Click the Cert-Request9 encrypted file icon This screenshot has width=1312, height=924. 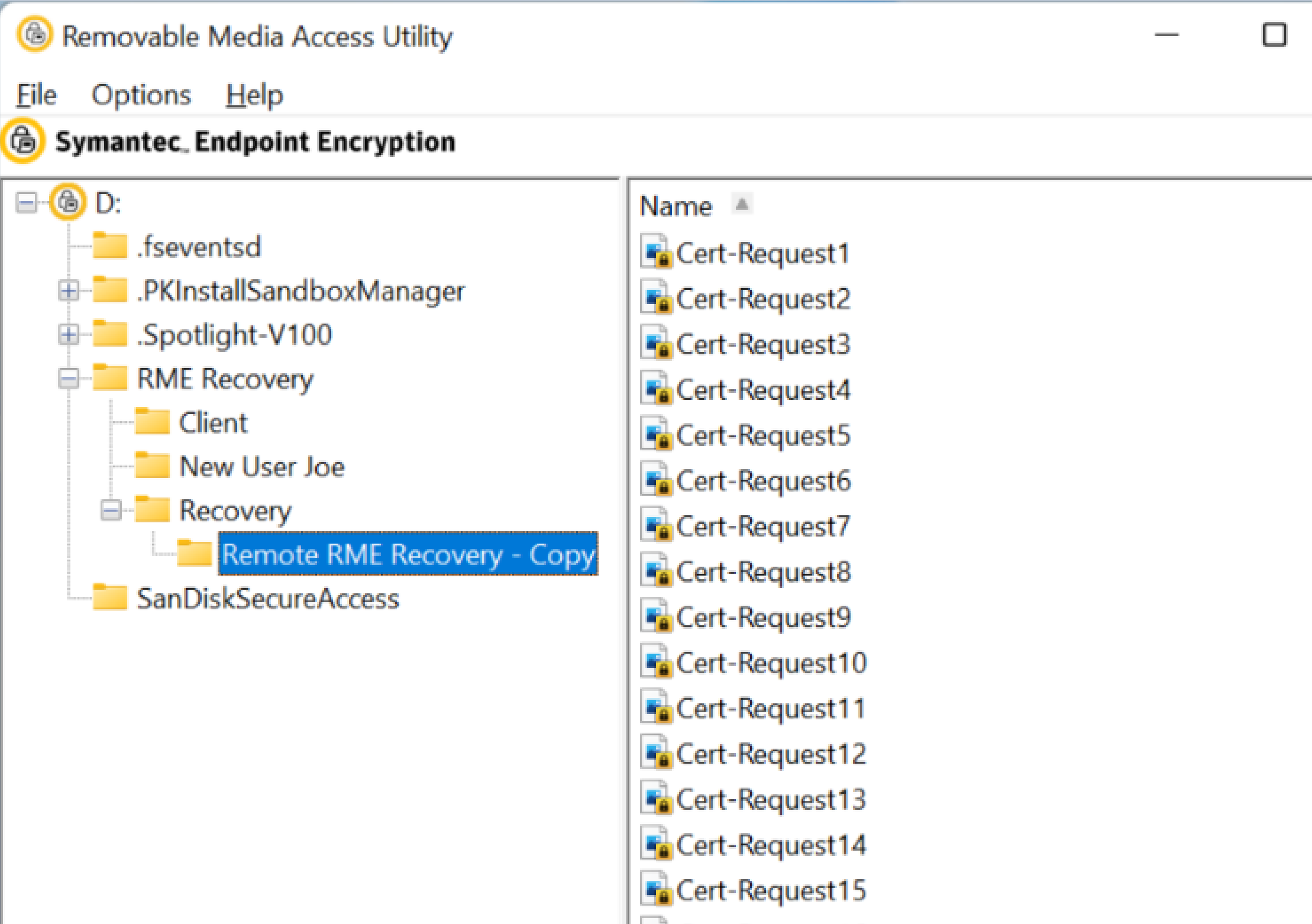click(656, 616)
